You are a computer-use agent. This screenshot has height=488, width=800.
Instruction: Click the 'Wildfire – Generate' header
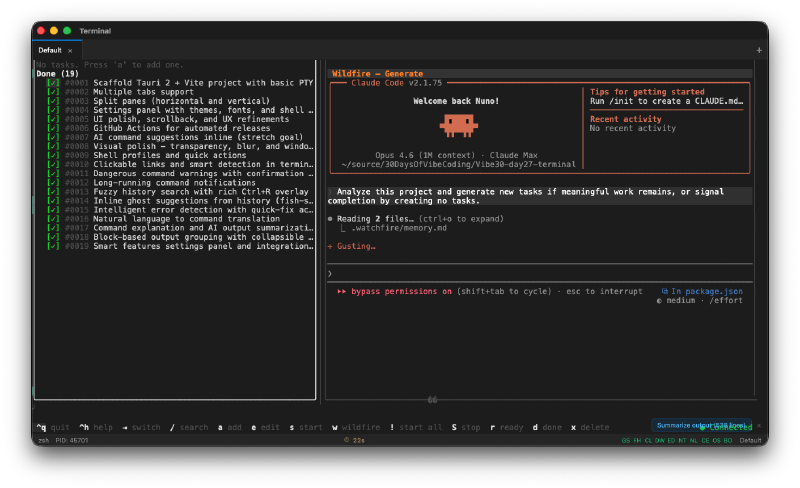coord(377,74)
